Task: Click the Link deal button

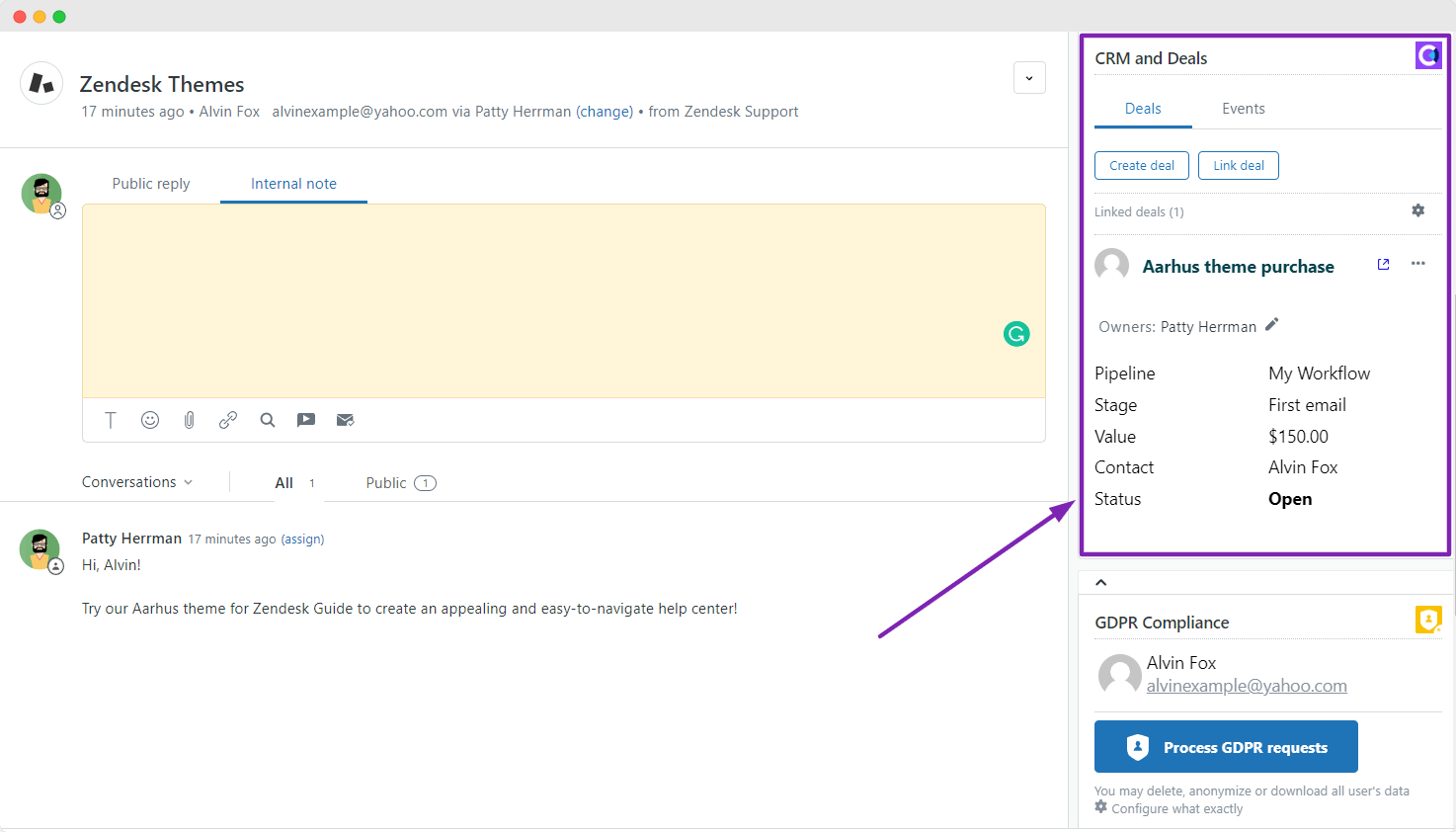Action: click(x=1239, y=165)
